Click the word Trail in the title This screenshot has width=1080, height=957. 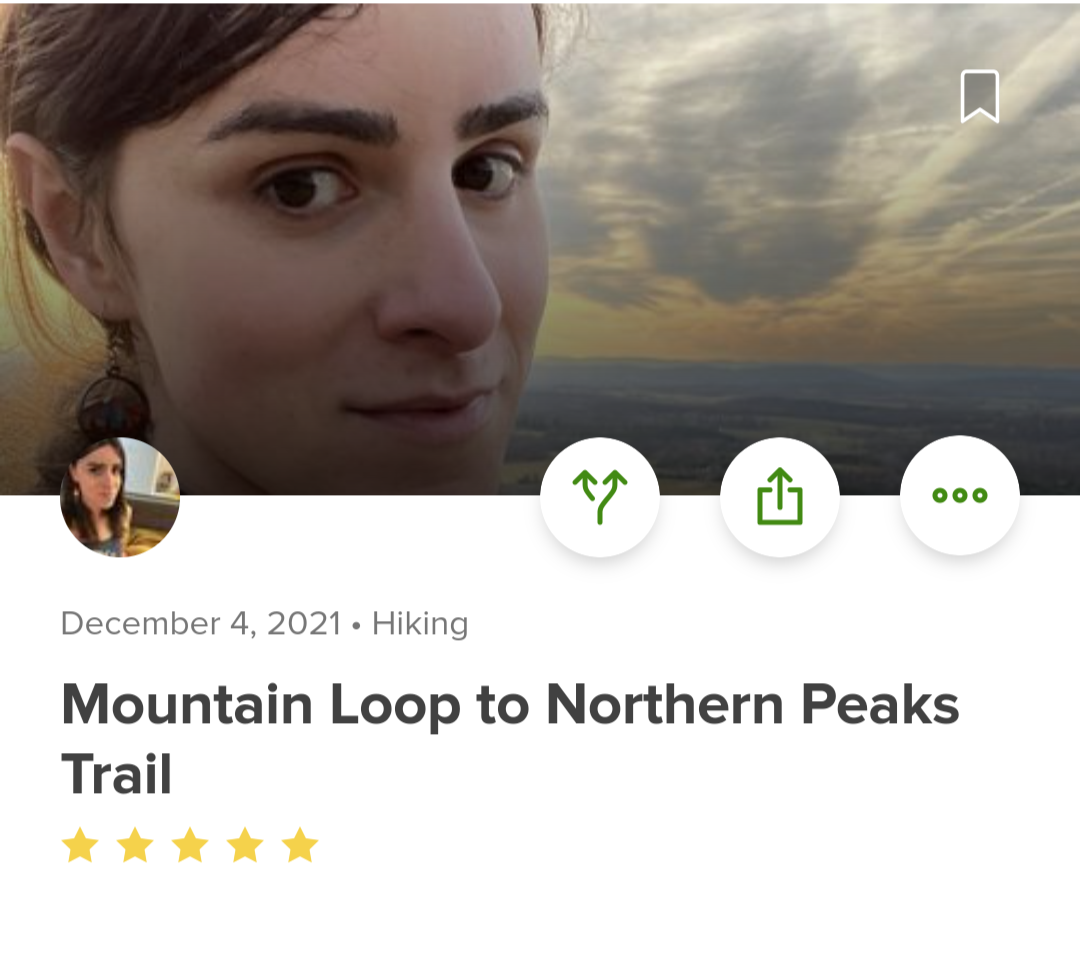point(117,775)
